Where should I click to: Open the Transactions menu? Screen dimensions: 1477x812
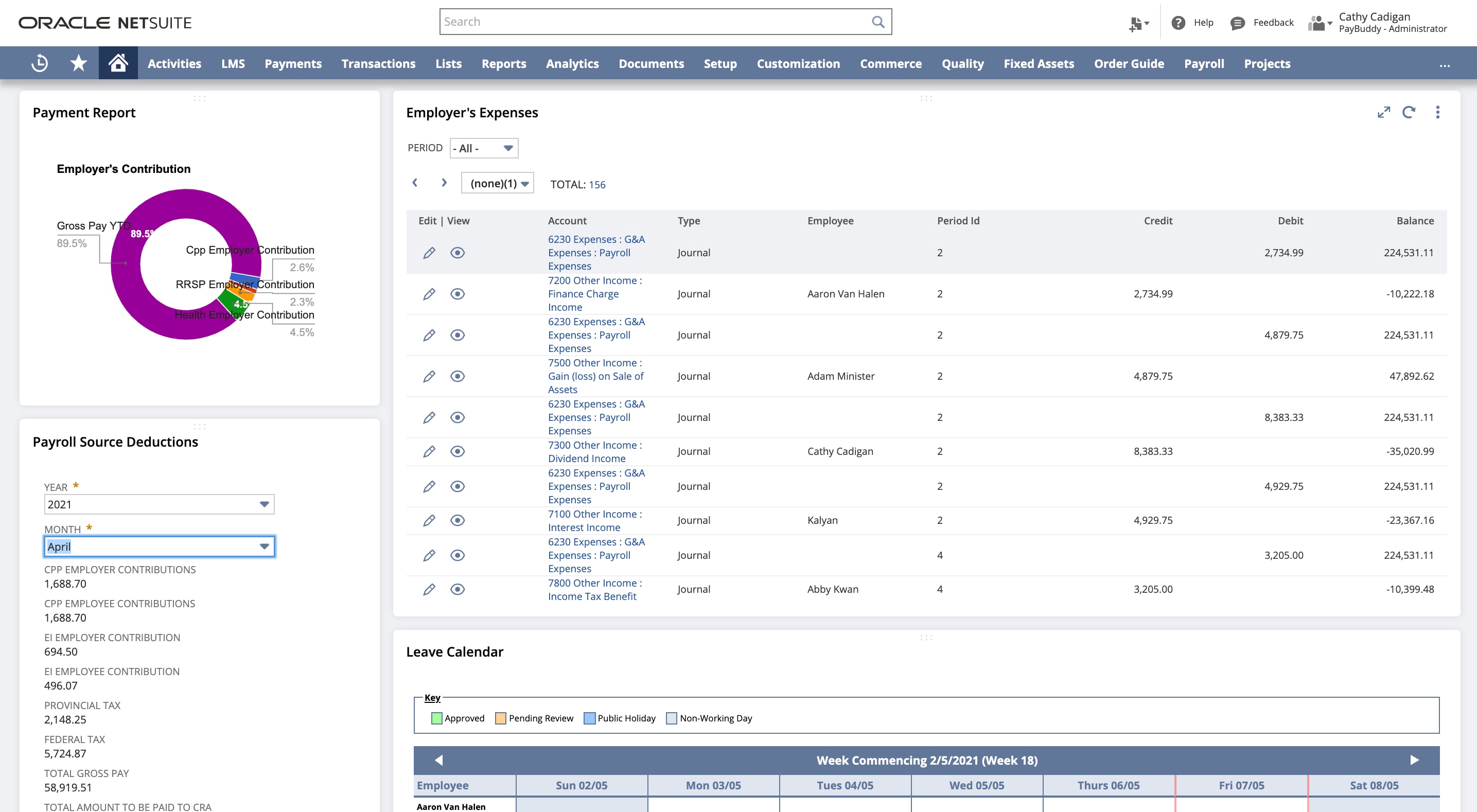coord(378,64)
